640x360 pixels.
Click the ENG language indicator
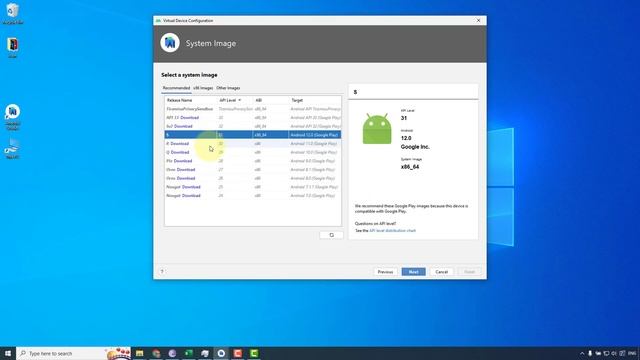click(632, 353)
